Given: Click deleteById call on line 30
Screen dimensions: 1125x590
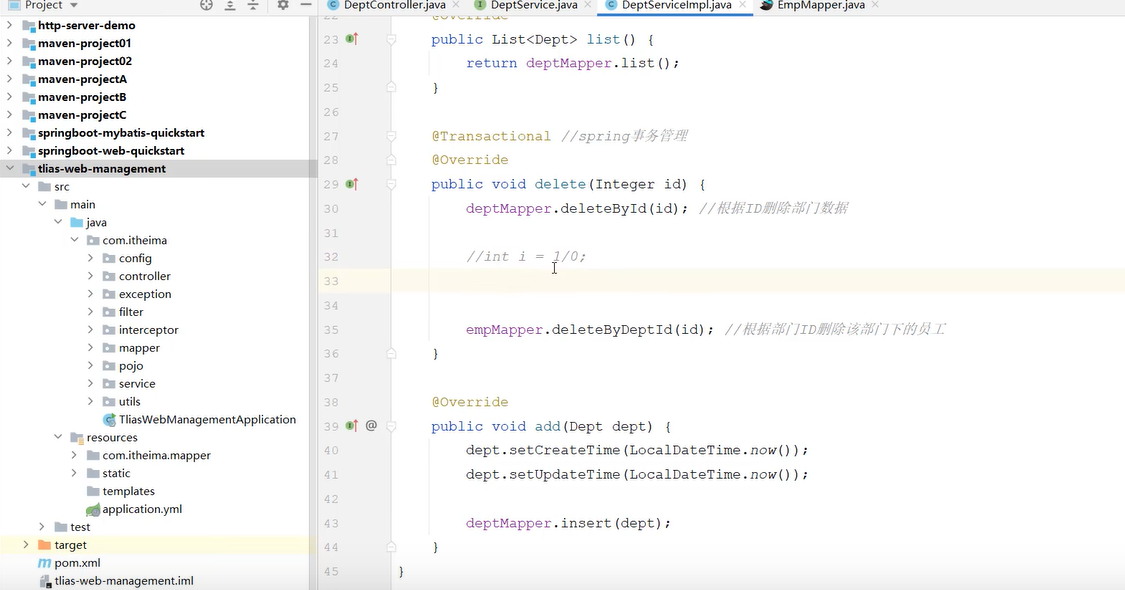Looking at the screenshot, I should tap(603, 208).
